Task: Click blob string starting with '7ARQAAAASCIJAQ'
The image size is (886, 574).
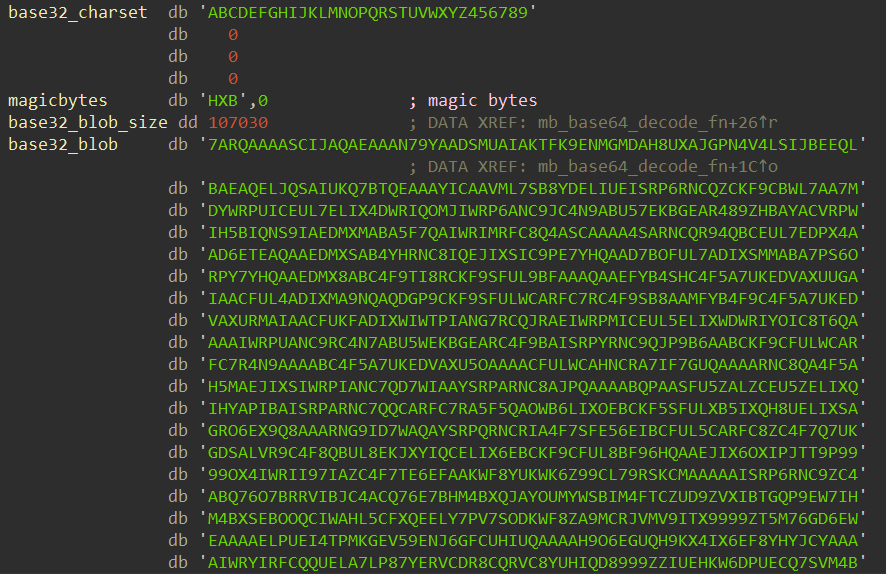Action: [x=533, y=145]
